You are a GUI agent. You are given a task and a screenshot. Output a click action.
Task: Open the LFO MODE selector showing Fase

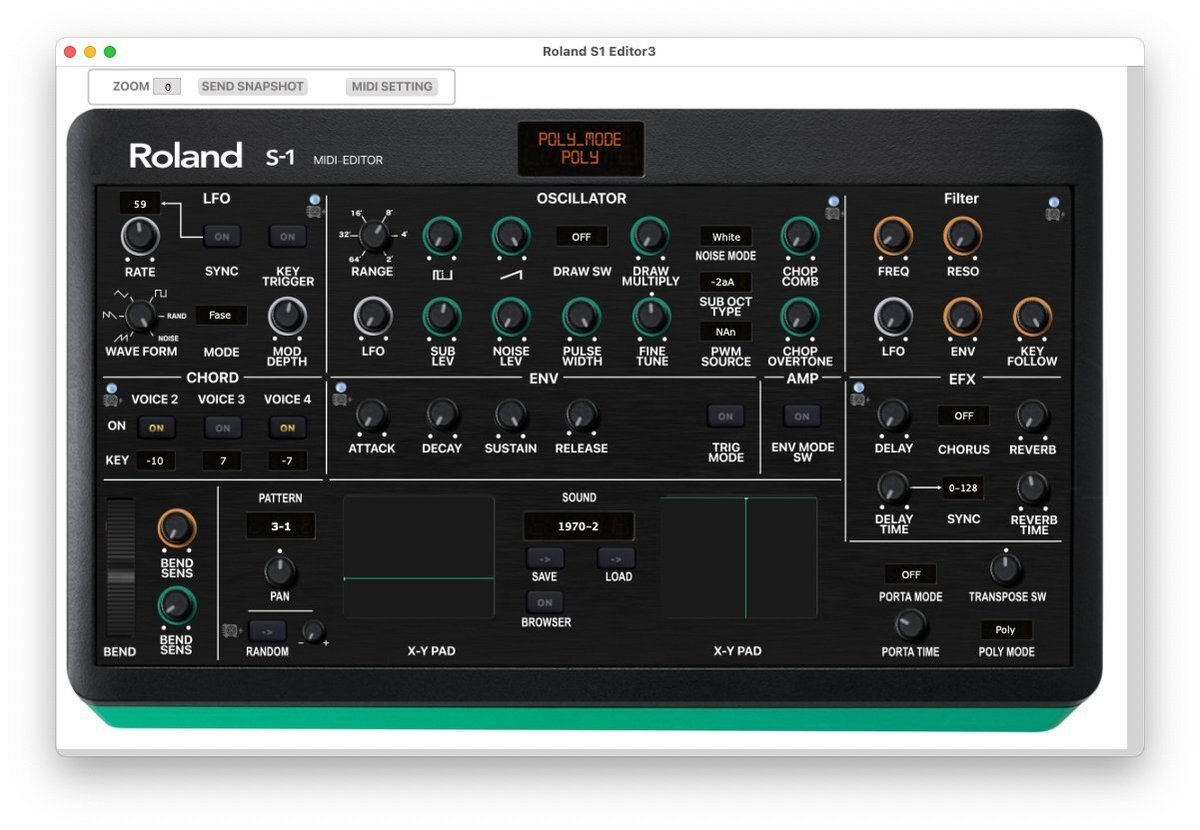[221, 315]
